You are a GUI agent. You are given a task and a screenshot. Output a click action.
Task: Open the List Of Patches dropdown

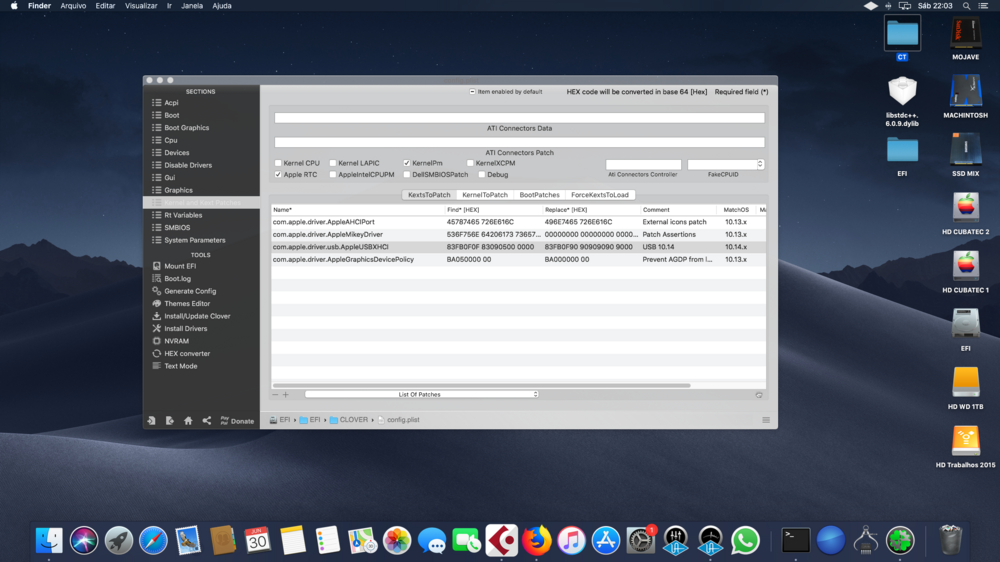pyautogui.click(x=421, y=395)
